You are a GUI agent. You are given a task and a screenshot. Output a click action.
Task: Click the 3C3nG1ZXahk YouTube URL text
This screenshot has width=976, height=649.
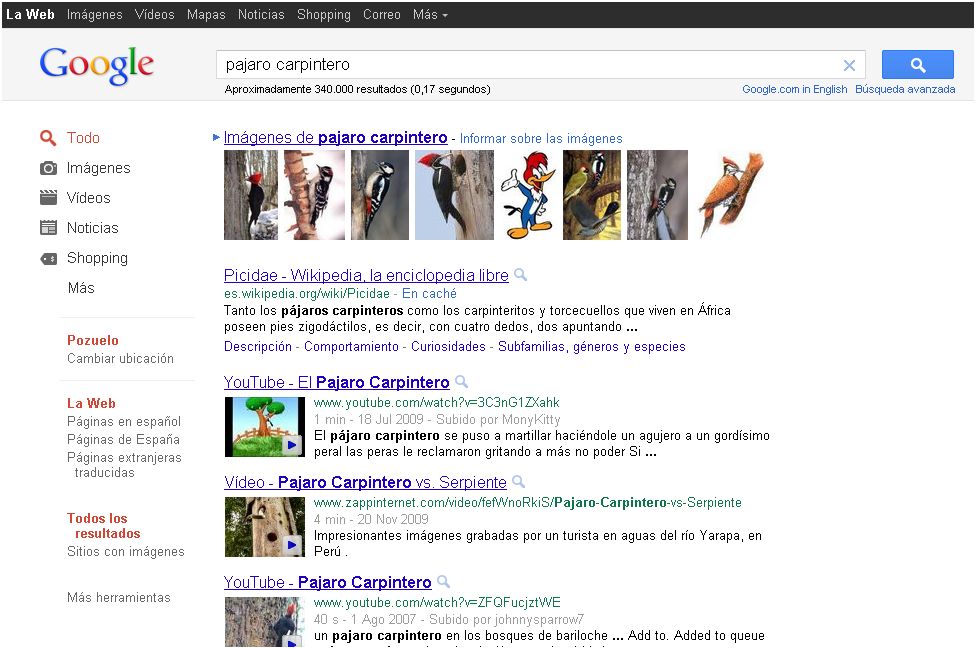point(436,402)
